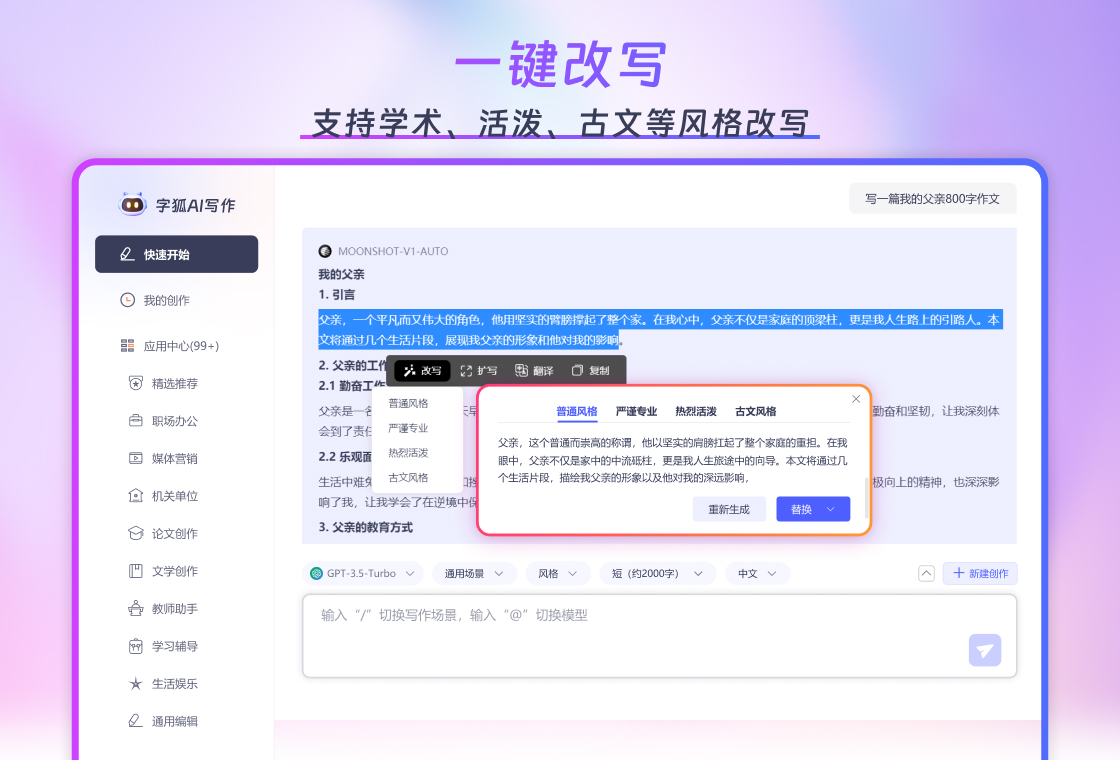Open the 风格 style dropdown

558,573
